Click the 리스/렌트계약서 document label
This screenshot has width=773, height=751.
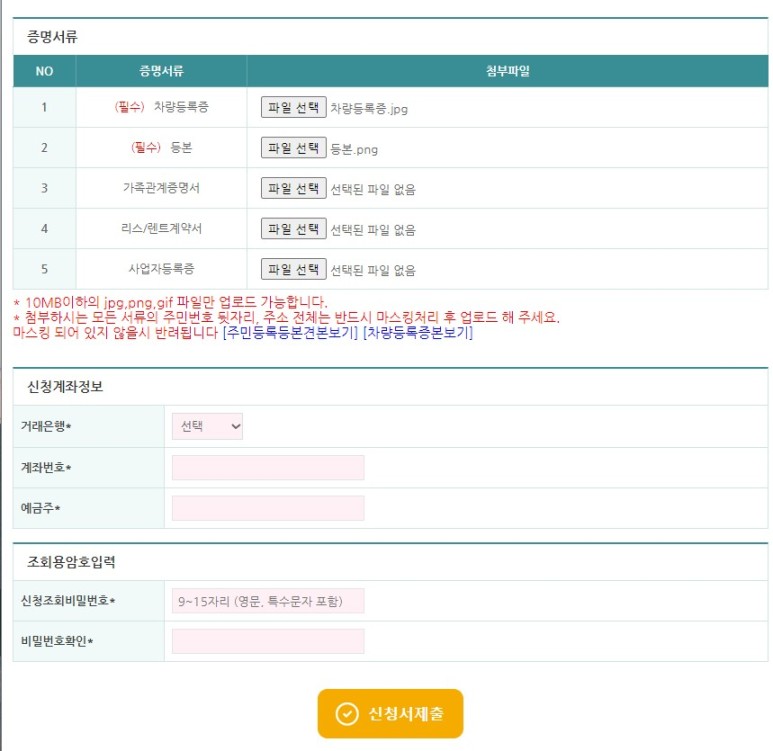click(161, 228)
